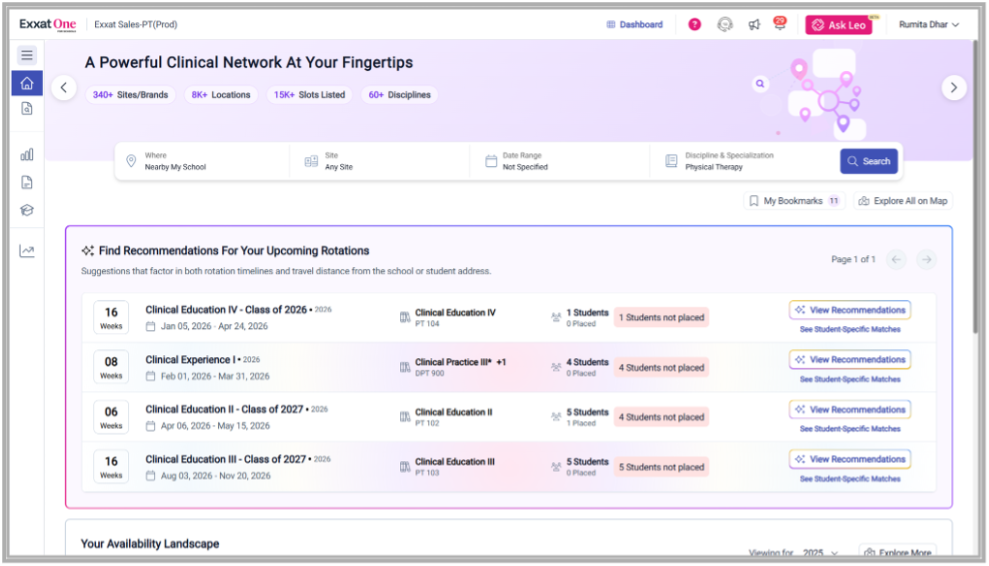Open the bar chart icon in sidebar
The image size is (989, 566).
coord(27,154)
